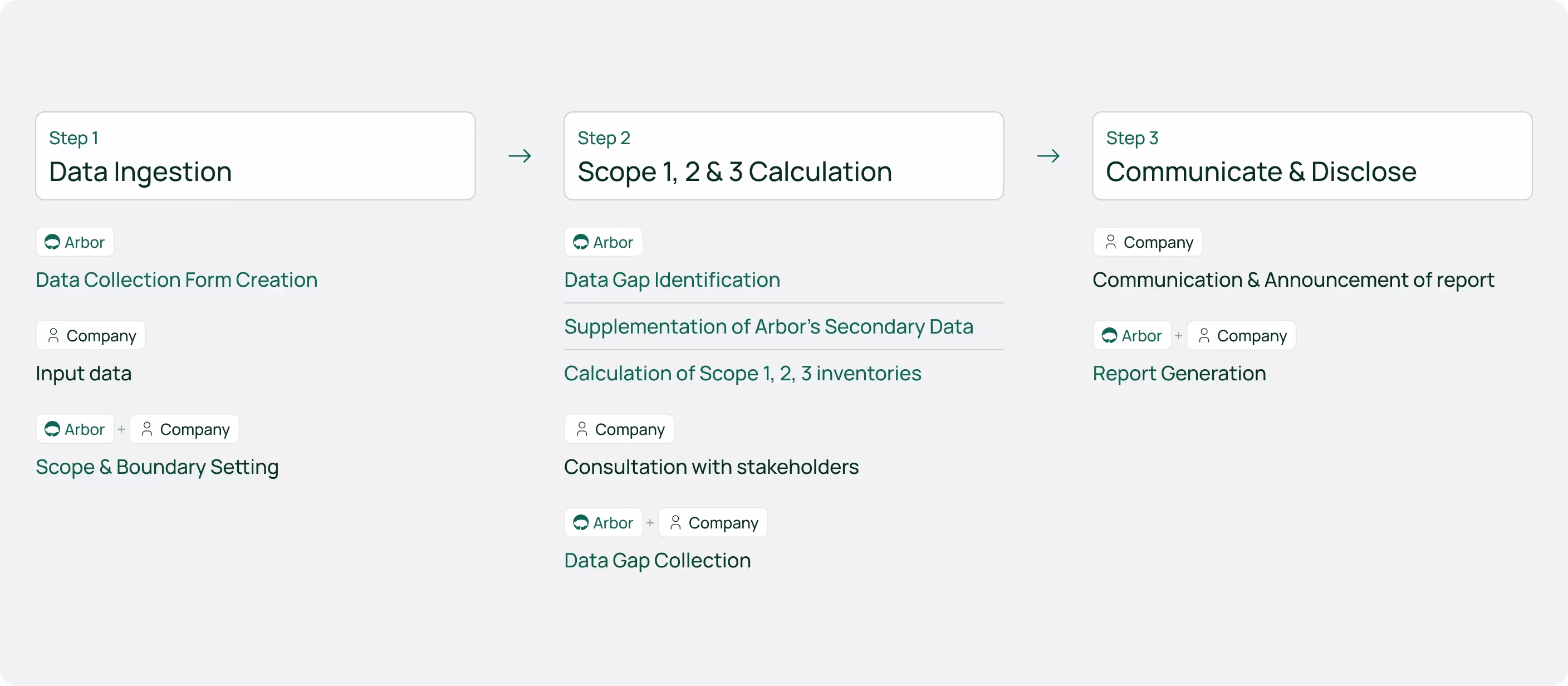Viewport: 1568px width, 686px height.
Task: Select the Step 2 Scope Calculation card
Action: (x=783, y=156)
